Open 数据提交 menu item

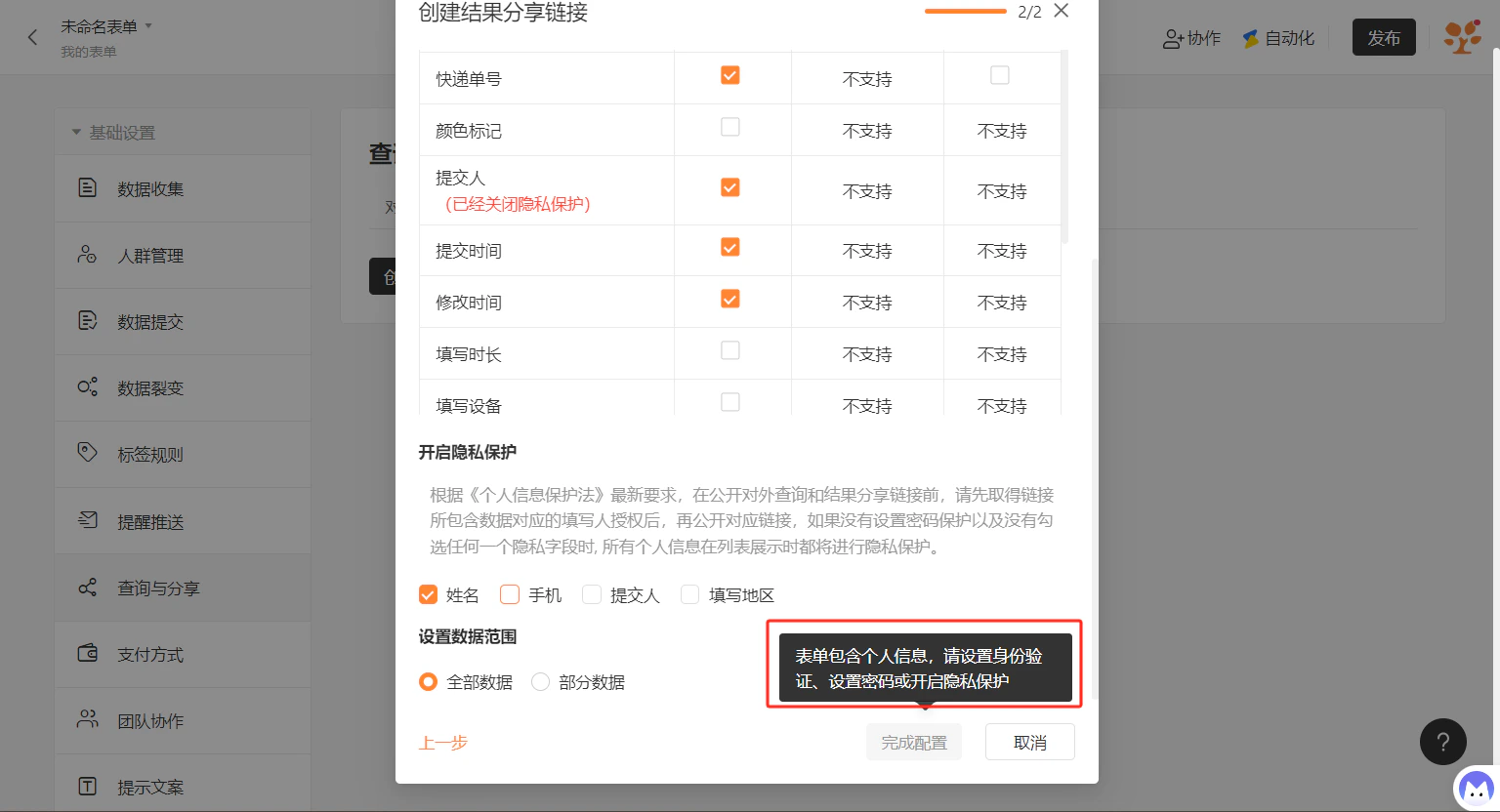point(183,321)
